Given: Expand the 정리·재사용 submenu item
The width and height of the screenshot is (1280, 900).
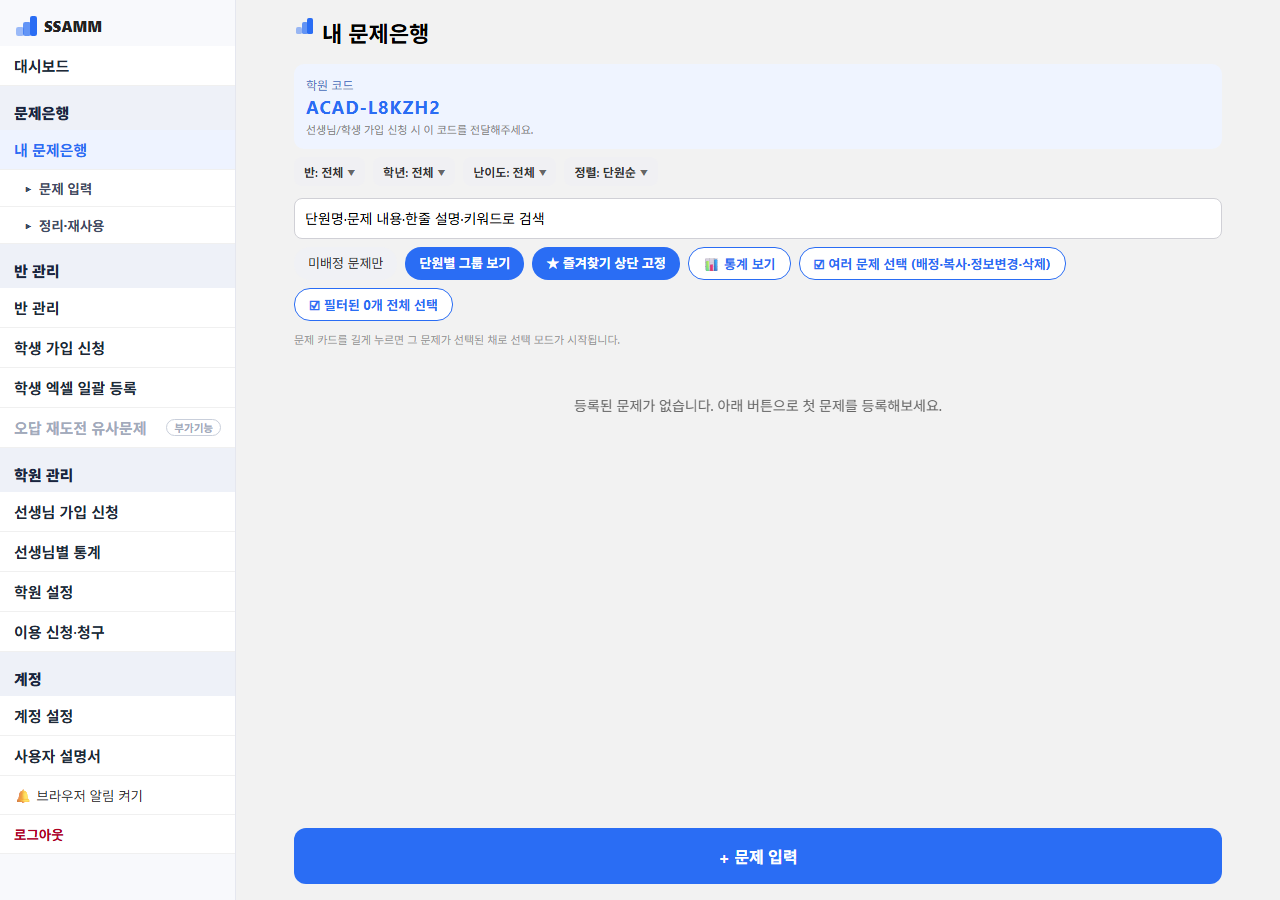Looking at the screenshot, I should click(117, 226).
